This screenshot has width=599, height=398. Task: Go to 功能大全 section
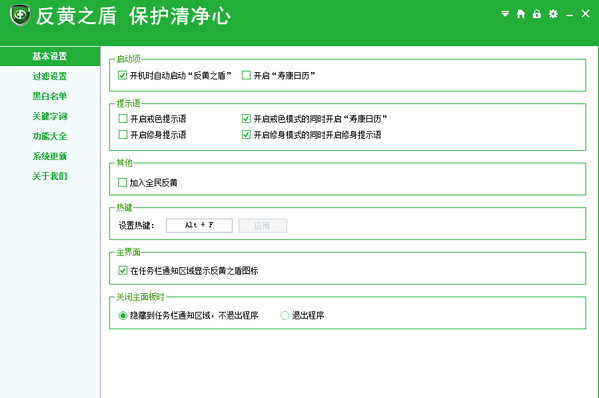click(x=50, y=136)
